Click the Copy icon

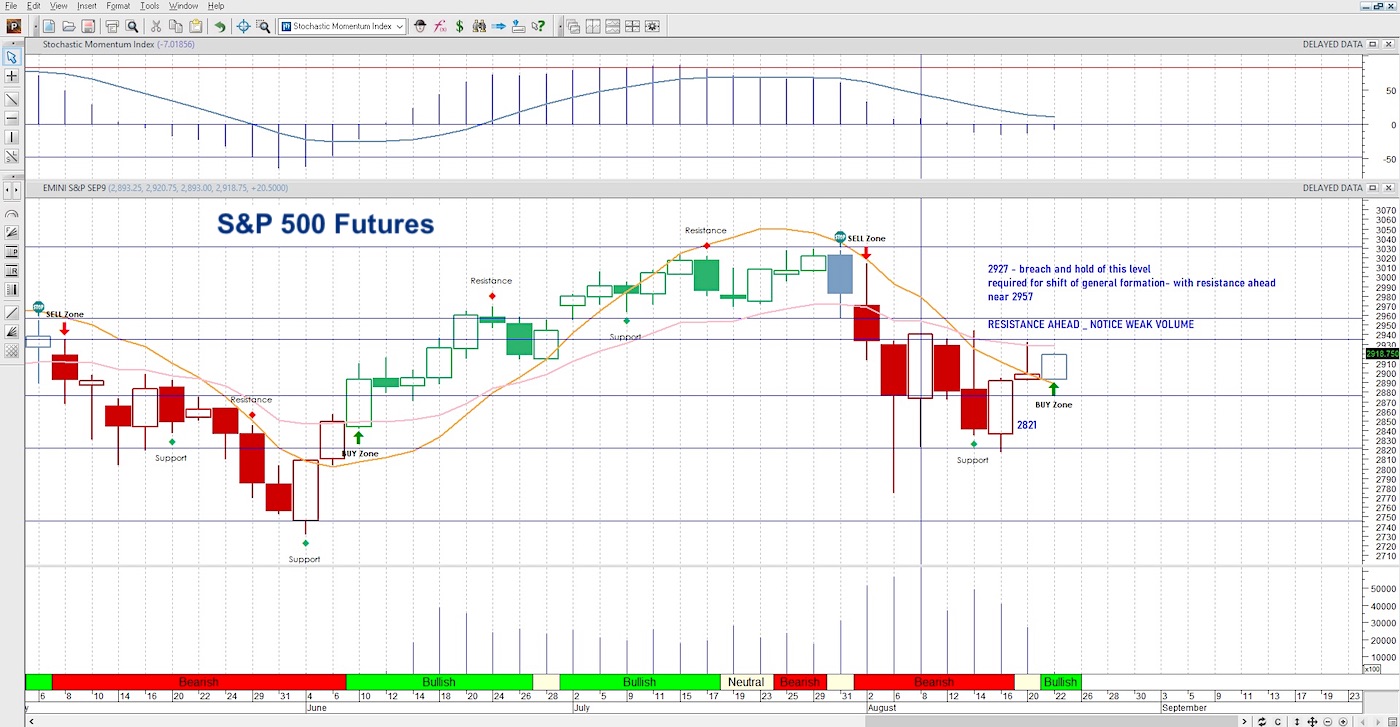175,26
